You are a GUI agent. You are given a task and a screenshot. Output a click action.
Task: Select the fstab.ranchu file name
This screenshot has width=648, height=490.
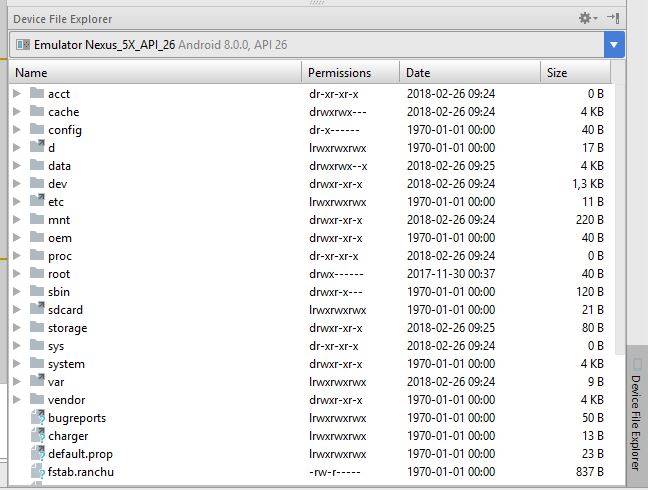click(x=81, y=472)
